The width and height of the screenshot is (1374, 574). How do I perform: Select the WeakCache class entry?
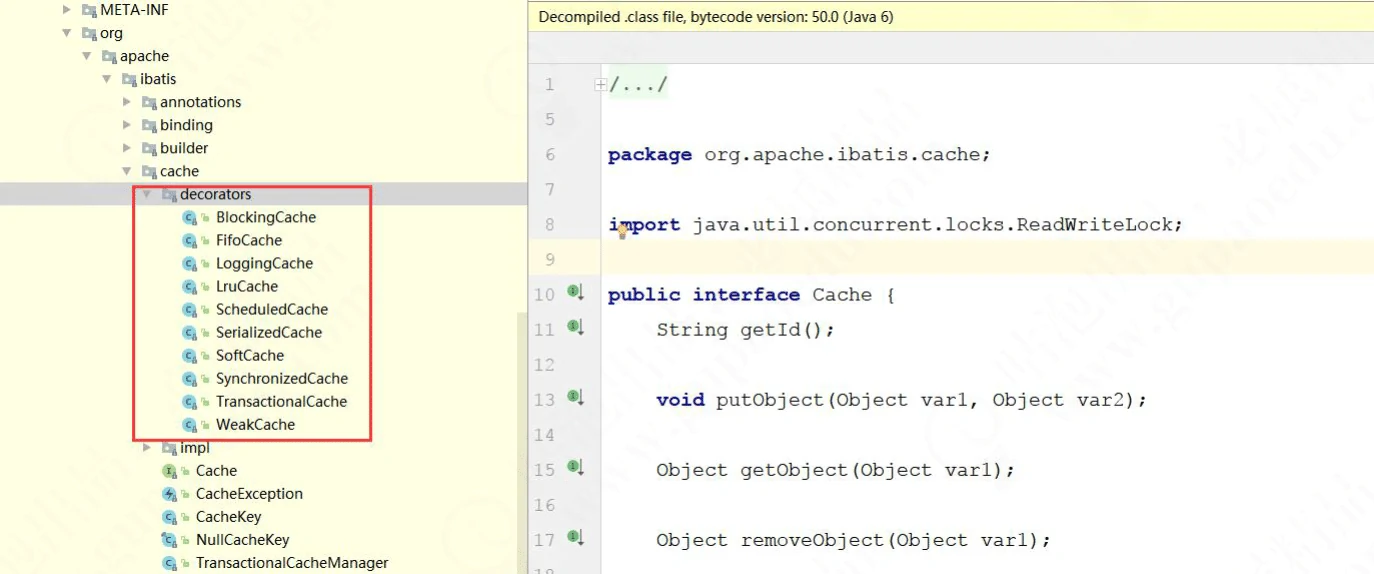[x=255, y=424]
